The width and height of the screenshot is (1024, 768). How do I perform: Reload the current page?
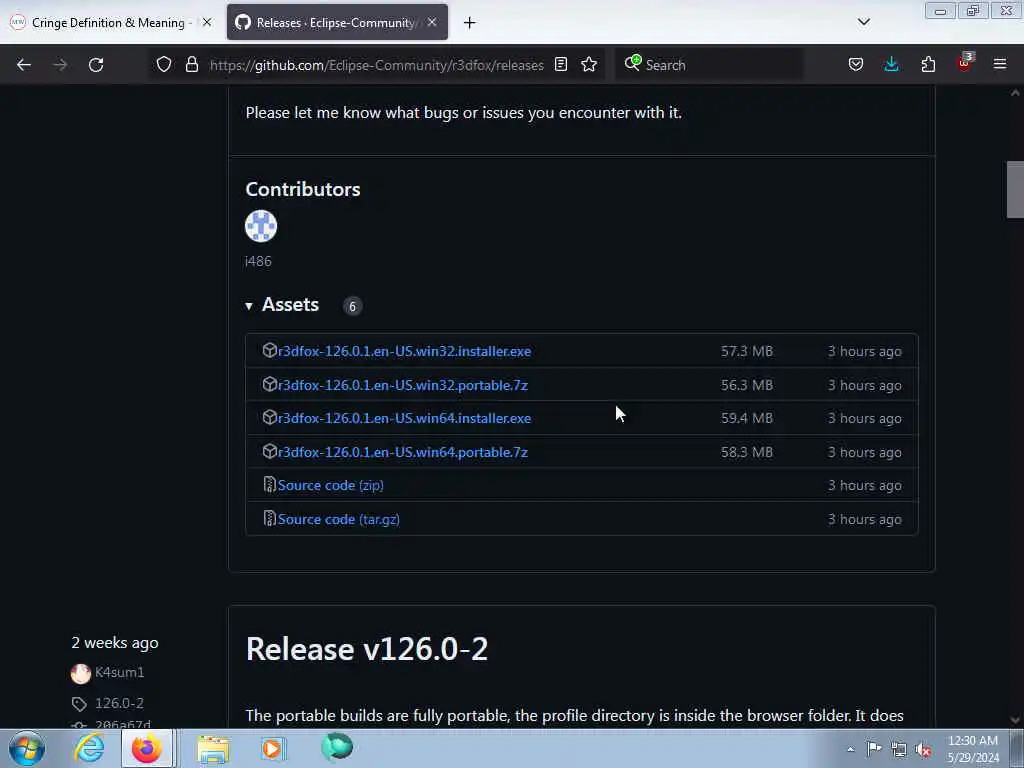tap(96, 65)
